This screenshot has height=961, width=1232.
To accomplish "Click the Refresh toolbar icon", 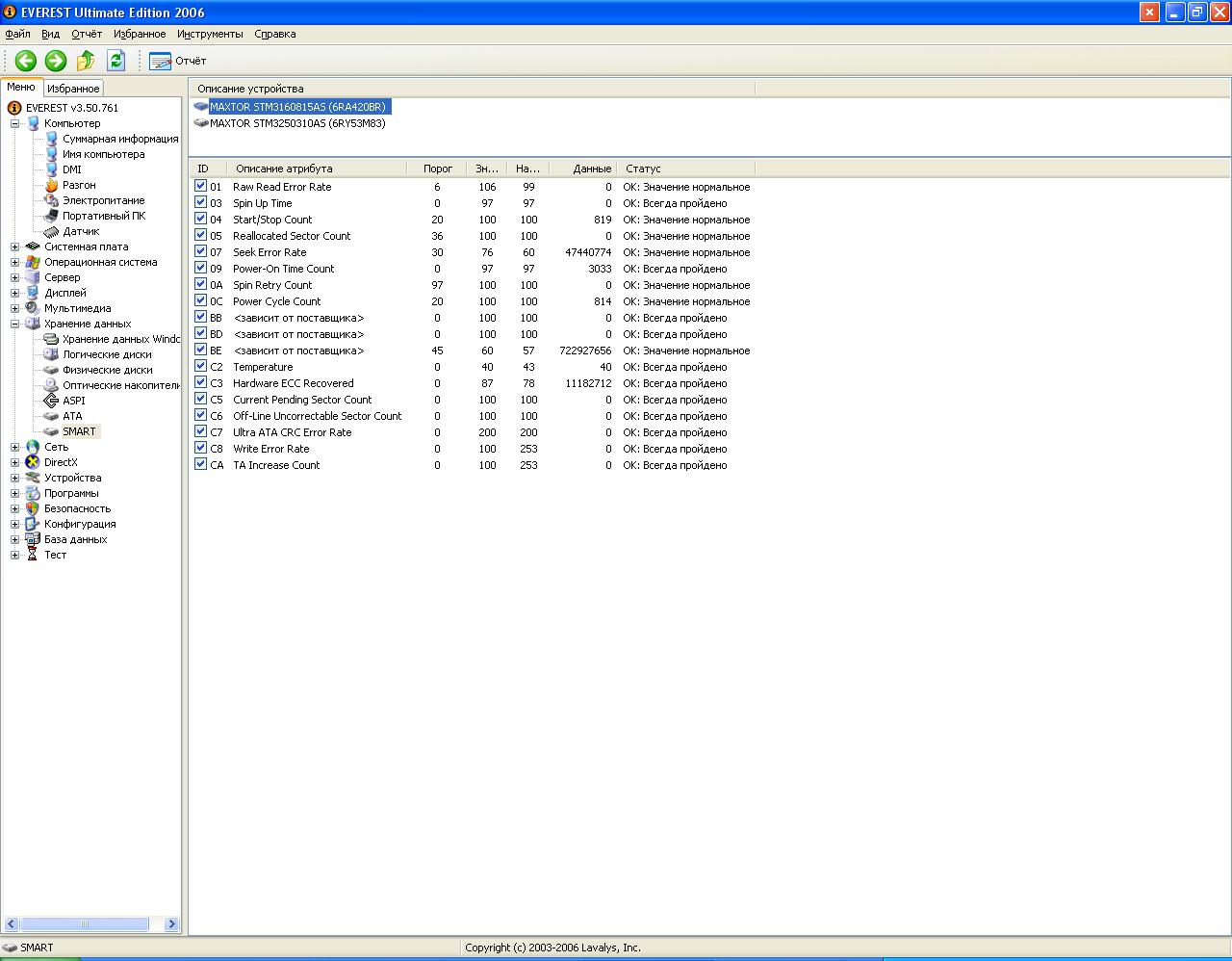I will pyautogui.click(x=116, y=61).
